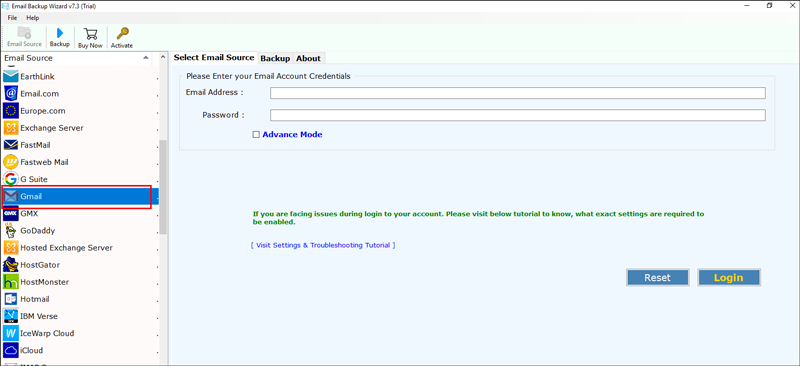Select the iCloud text label
800x366 pixels.
(x=32, y=350)
